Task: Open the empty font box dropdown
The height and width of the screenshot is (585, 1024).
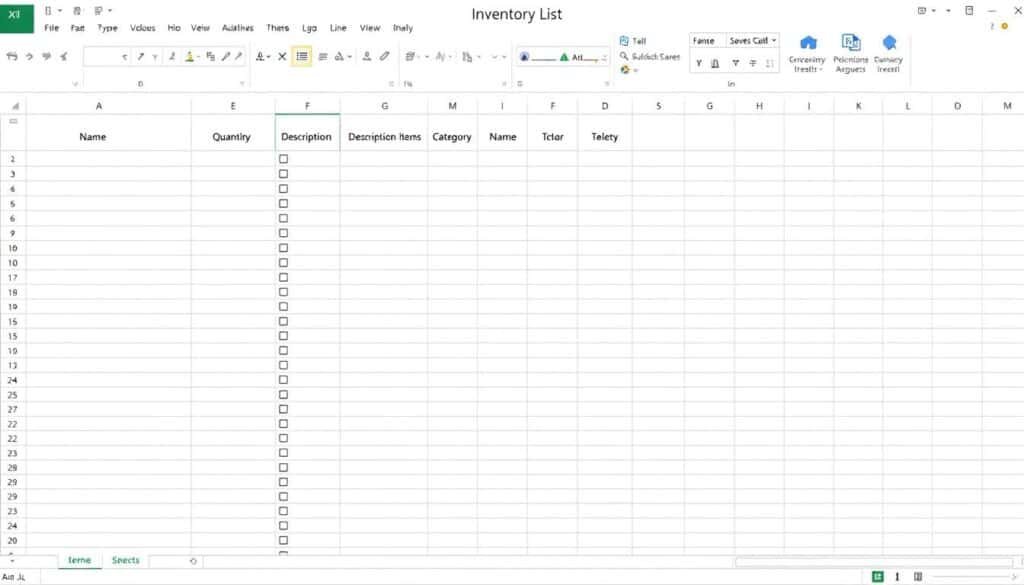Action: pos(124,57)
